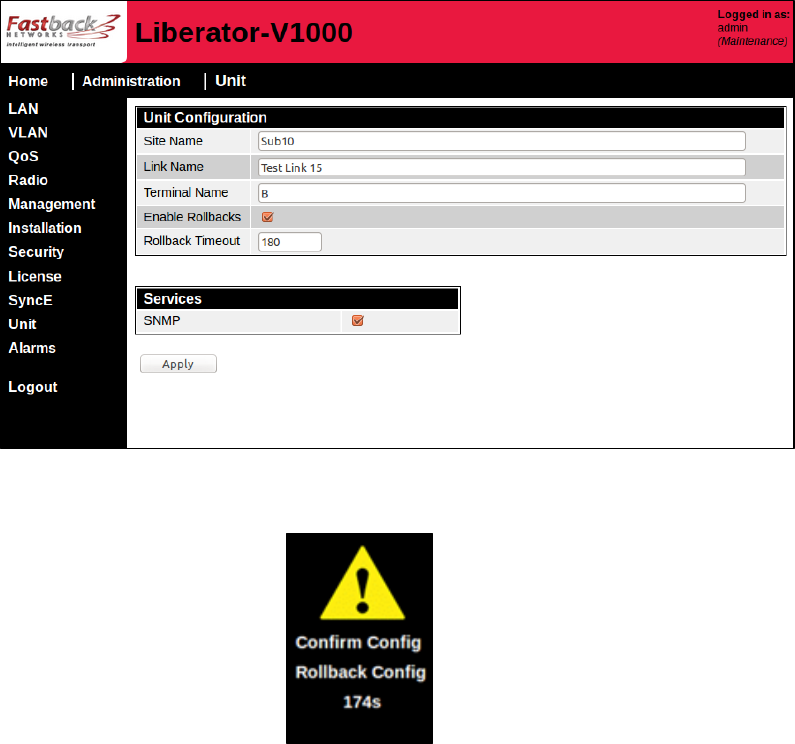
Task: Click the Enable Rollbacks label
Action: 192,217
